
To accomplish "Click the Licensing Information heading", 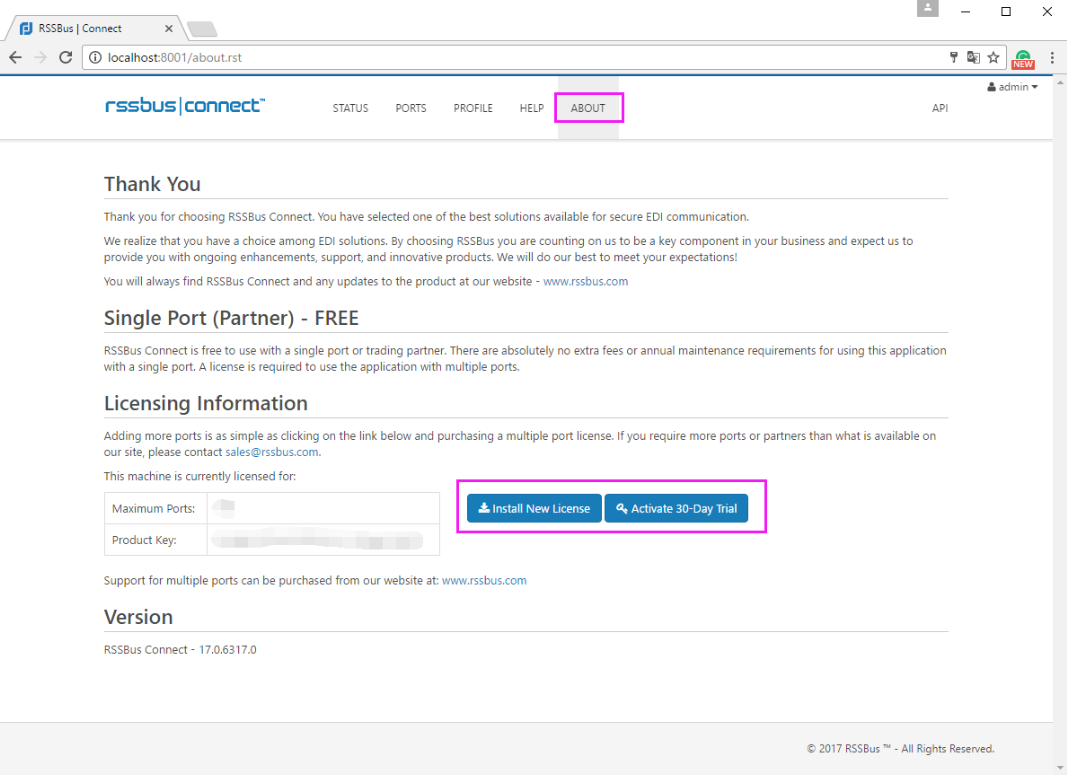I will (x=206, y=403).
